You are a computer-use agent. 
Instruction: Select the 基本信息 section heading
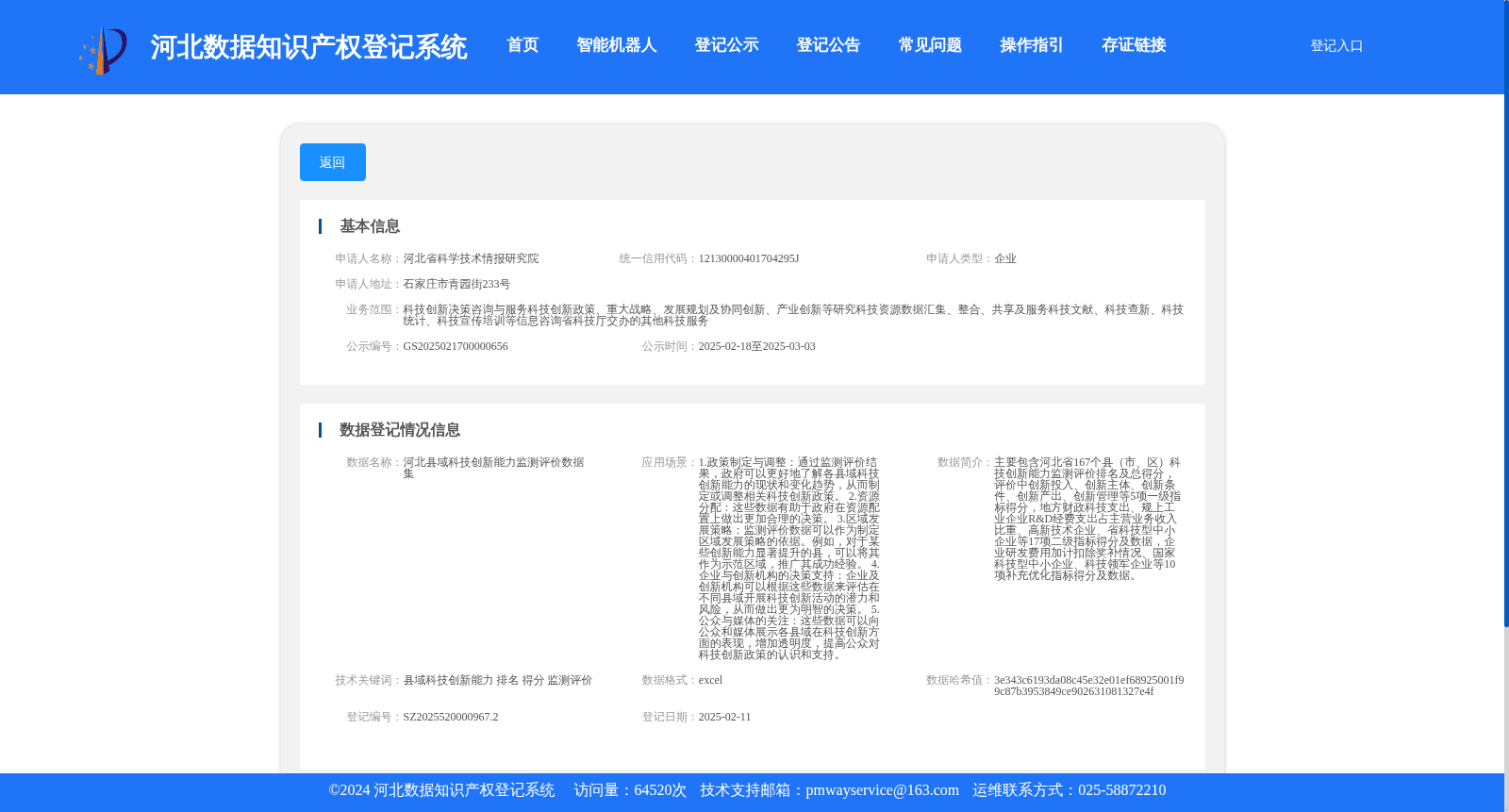coord(370,226)
